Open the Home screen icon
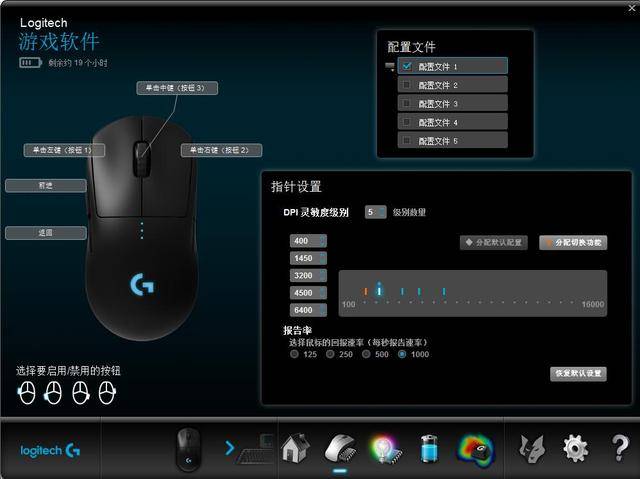640x479 pixels. click(296, 448)
